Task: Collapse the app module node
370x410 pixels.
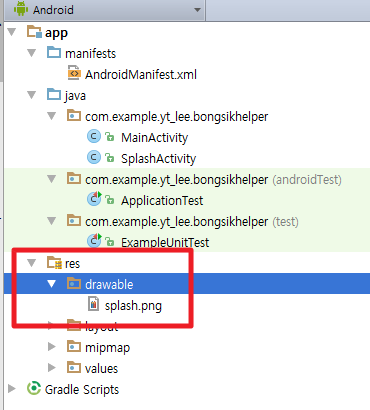Action: (x=12, y=32)
